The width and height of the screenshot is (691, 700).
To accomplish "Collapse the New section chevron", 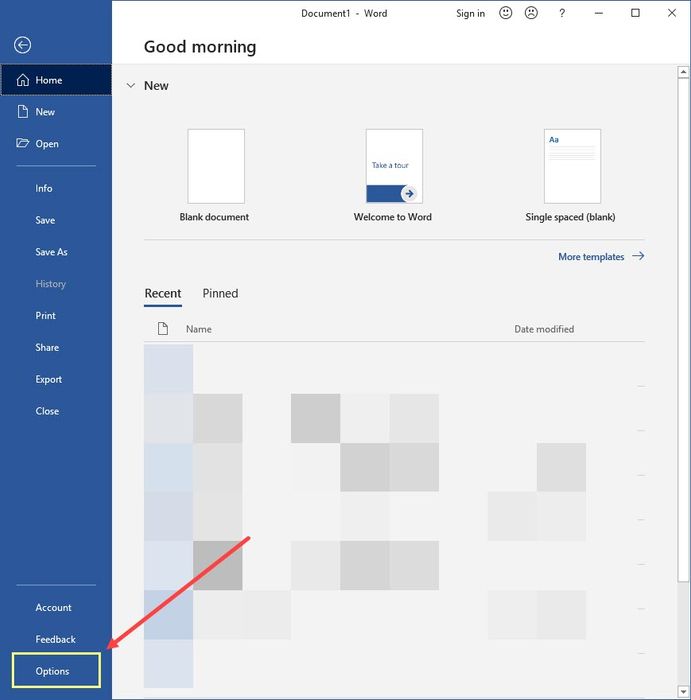I will coord(131,85).
